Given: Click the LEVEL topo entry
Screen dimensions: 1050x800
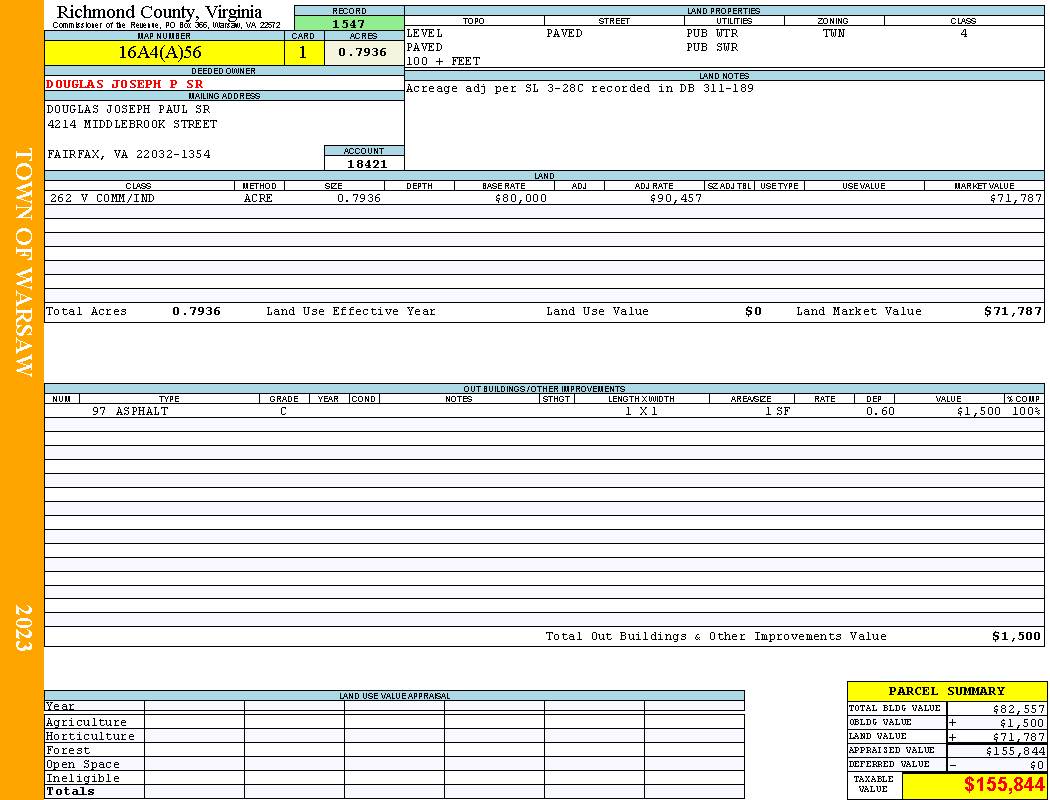Looking at the screenshot, I should pos(425,33).
